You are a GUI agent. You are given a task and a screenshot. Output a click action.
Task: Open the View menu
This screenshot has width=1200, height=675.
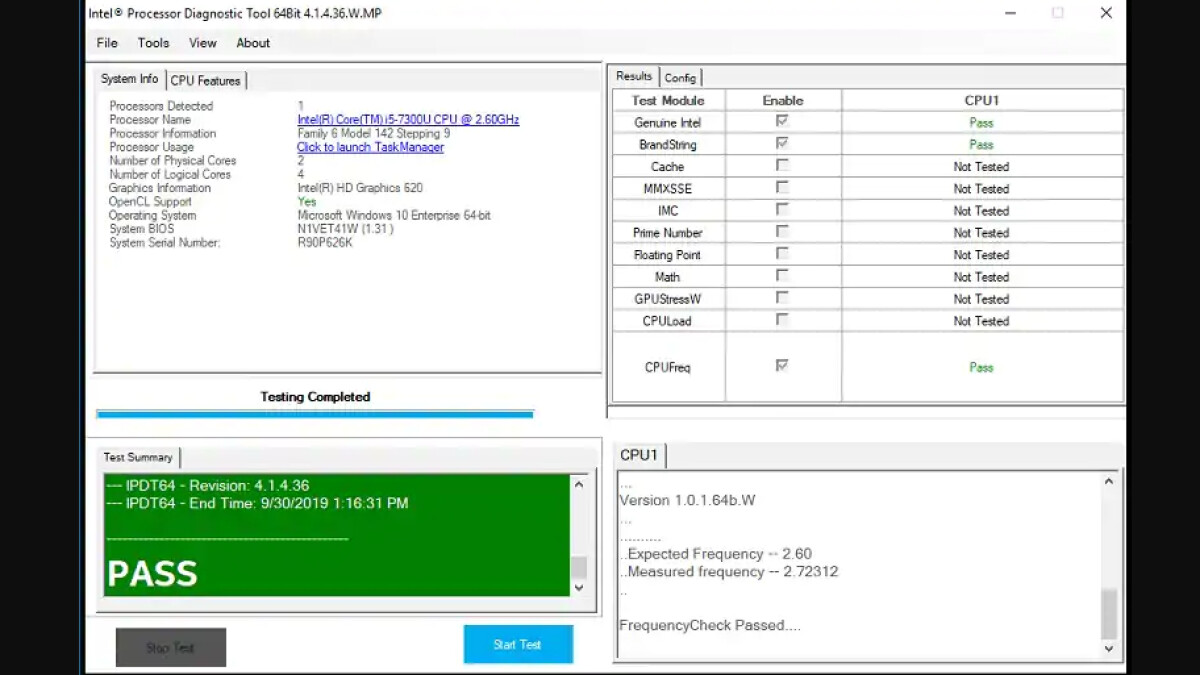coord(203,43)
